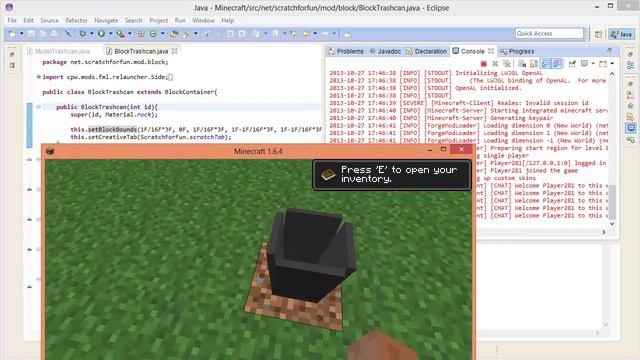Launch Debug with the bug icon
Screen dimensions: 640x360
82,34
